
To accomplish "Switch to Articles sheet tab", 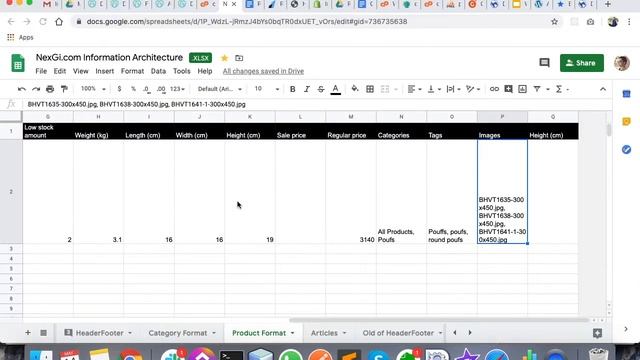I will tap(324, 333).
